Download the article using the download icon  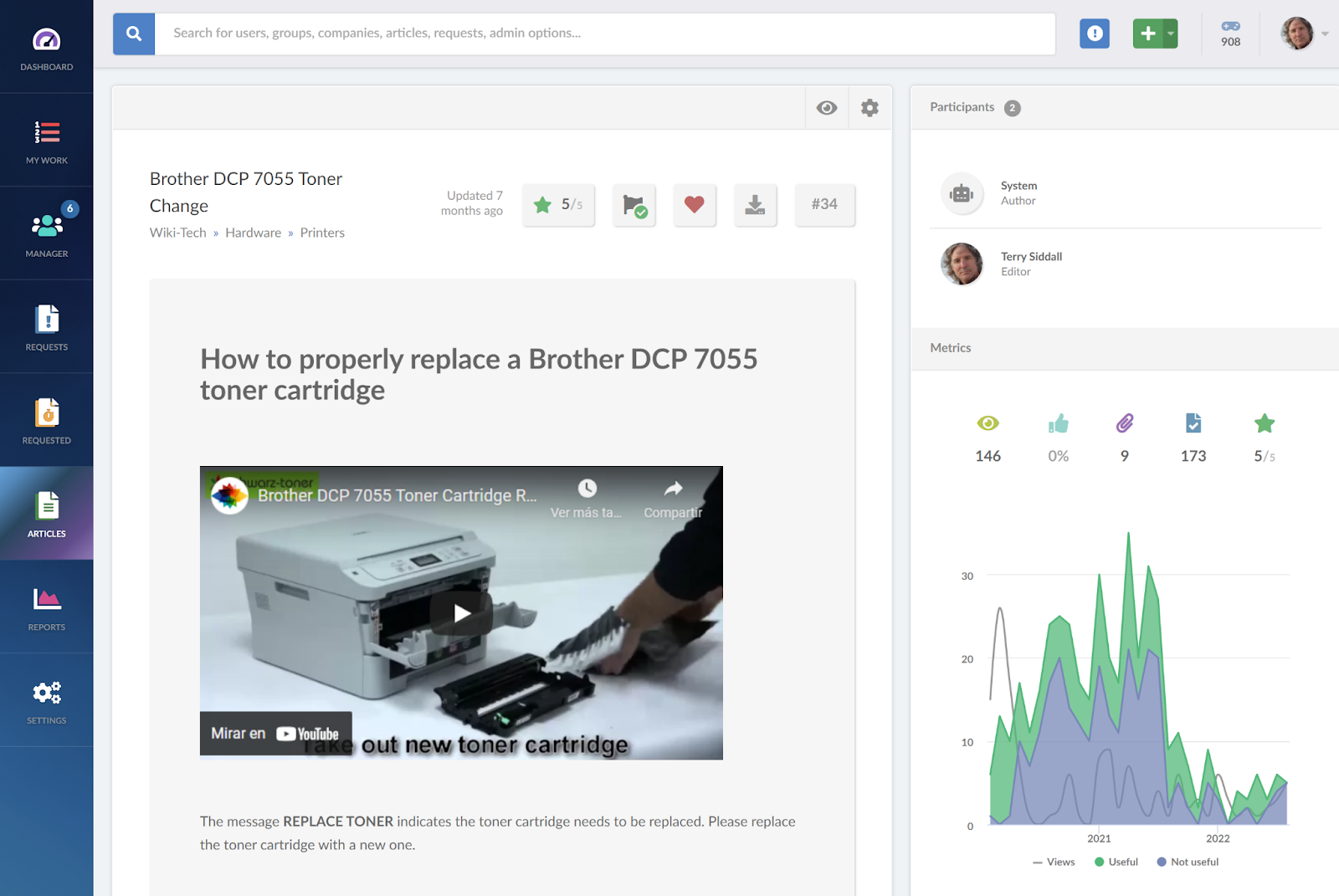pyautogui.click(x=755, y=204)
